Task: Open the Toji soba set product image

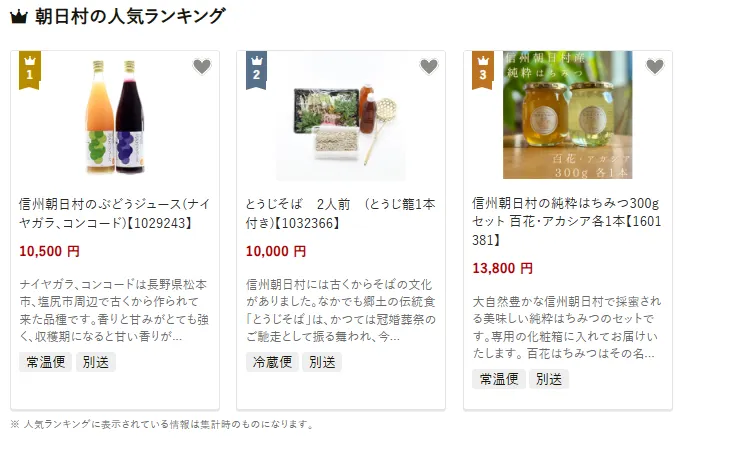Action: pyautogui.click(x=341, y=116)
